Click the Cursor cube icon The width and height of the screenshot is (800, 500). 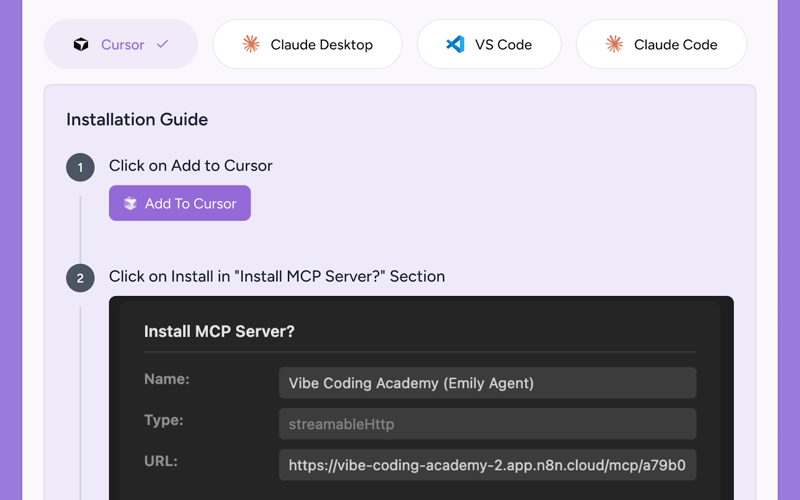(81, 44)
